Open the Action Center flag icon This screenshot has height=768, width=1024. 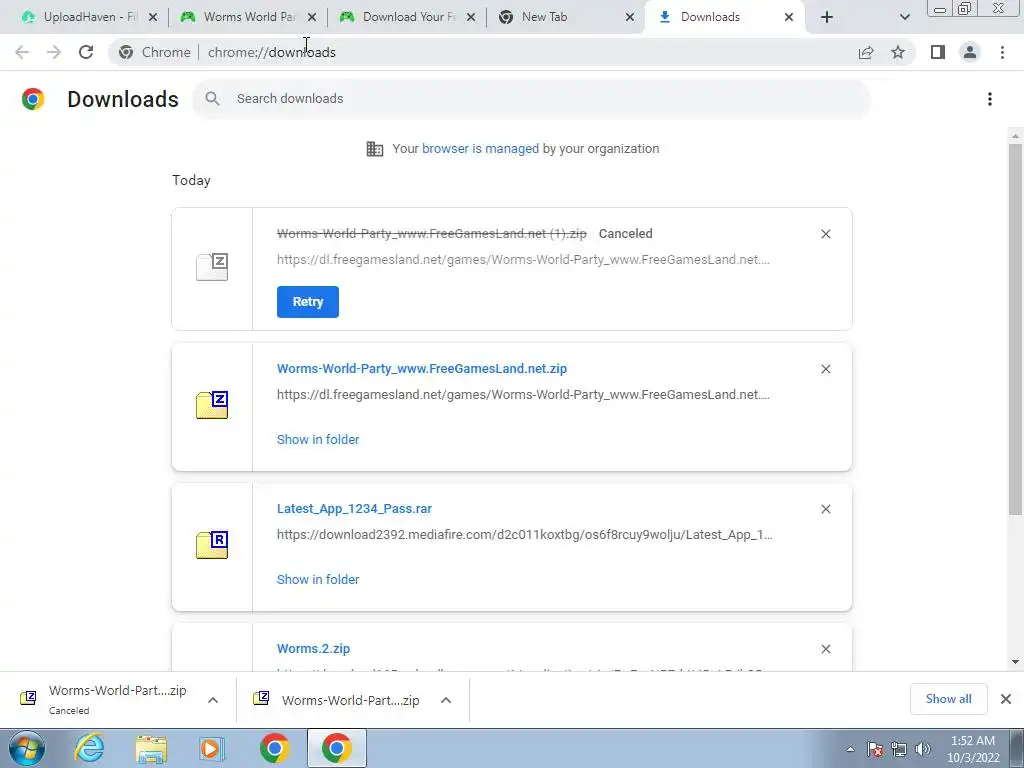click(874, 749)
